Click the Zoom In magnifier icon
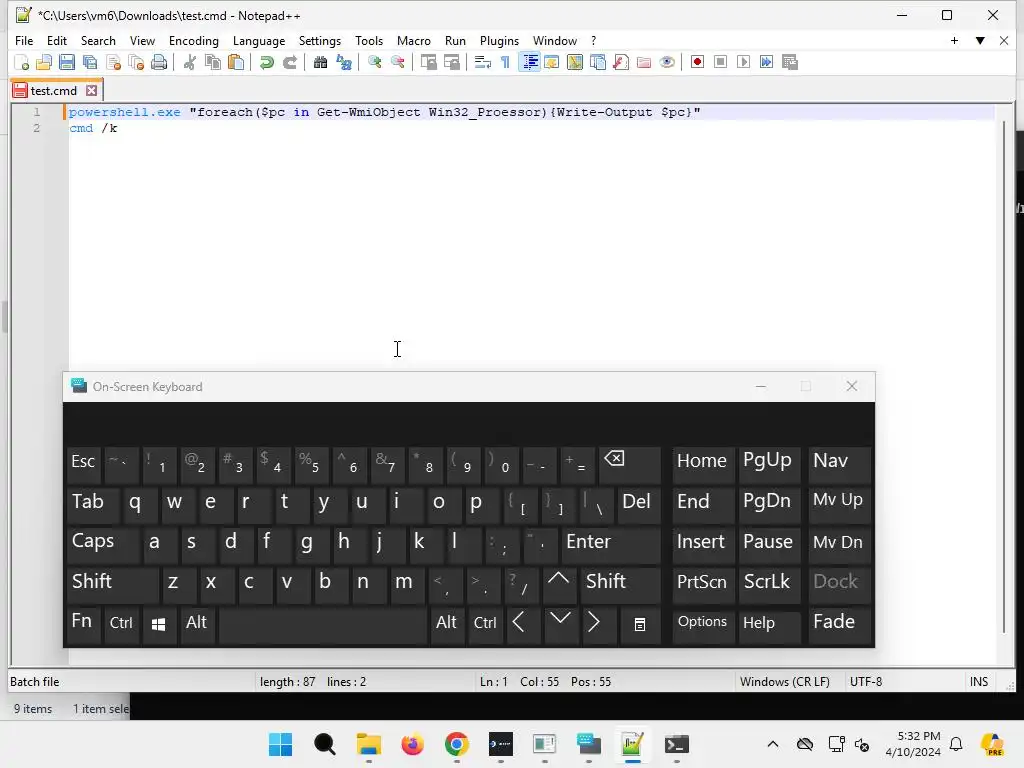Screen dimensions: 1024x768 tap(374, 62)
